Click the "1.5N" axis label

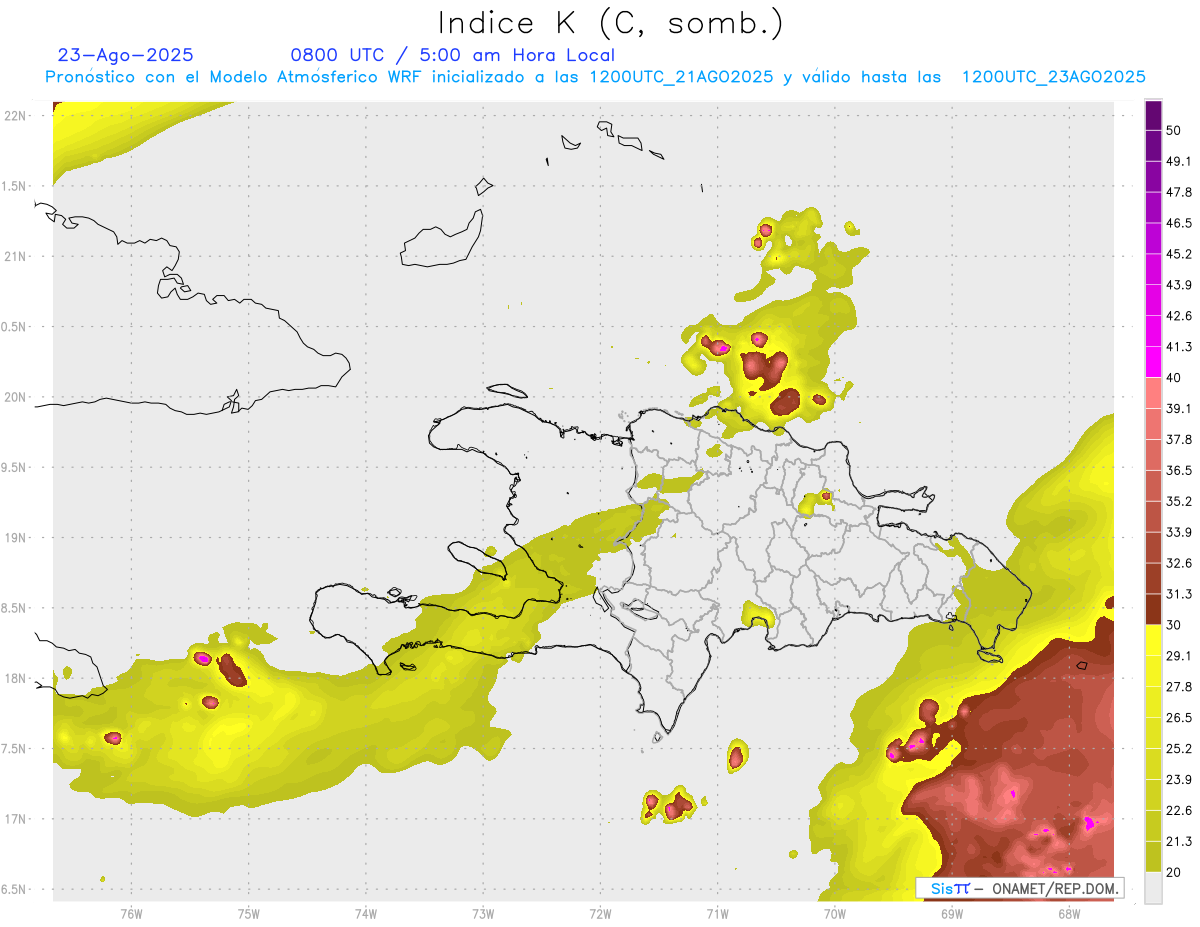pos(16,186)
